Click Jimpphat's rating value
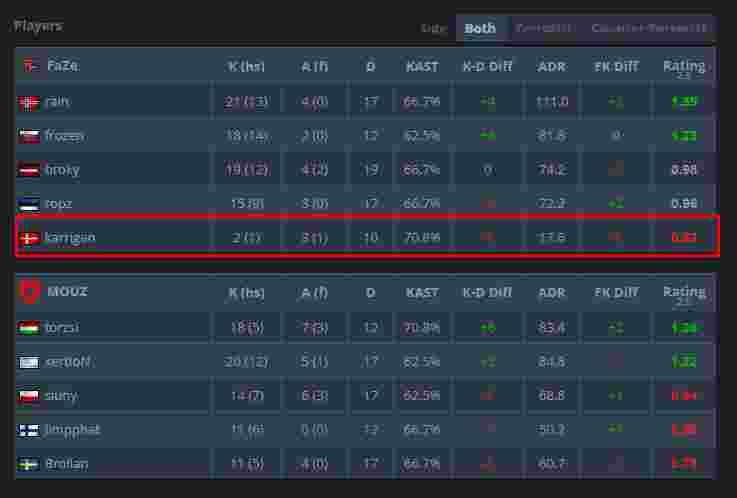 pyautogui.click(x=684, y=430)
